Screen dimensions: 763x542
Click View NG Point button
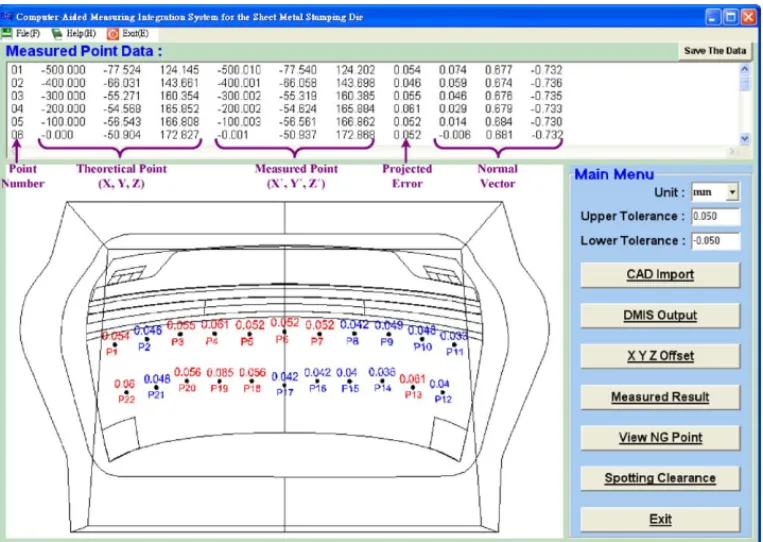click(x=660, y=437)
